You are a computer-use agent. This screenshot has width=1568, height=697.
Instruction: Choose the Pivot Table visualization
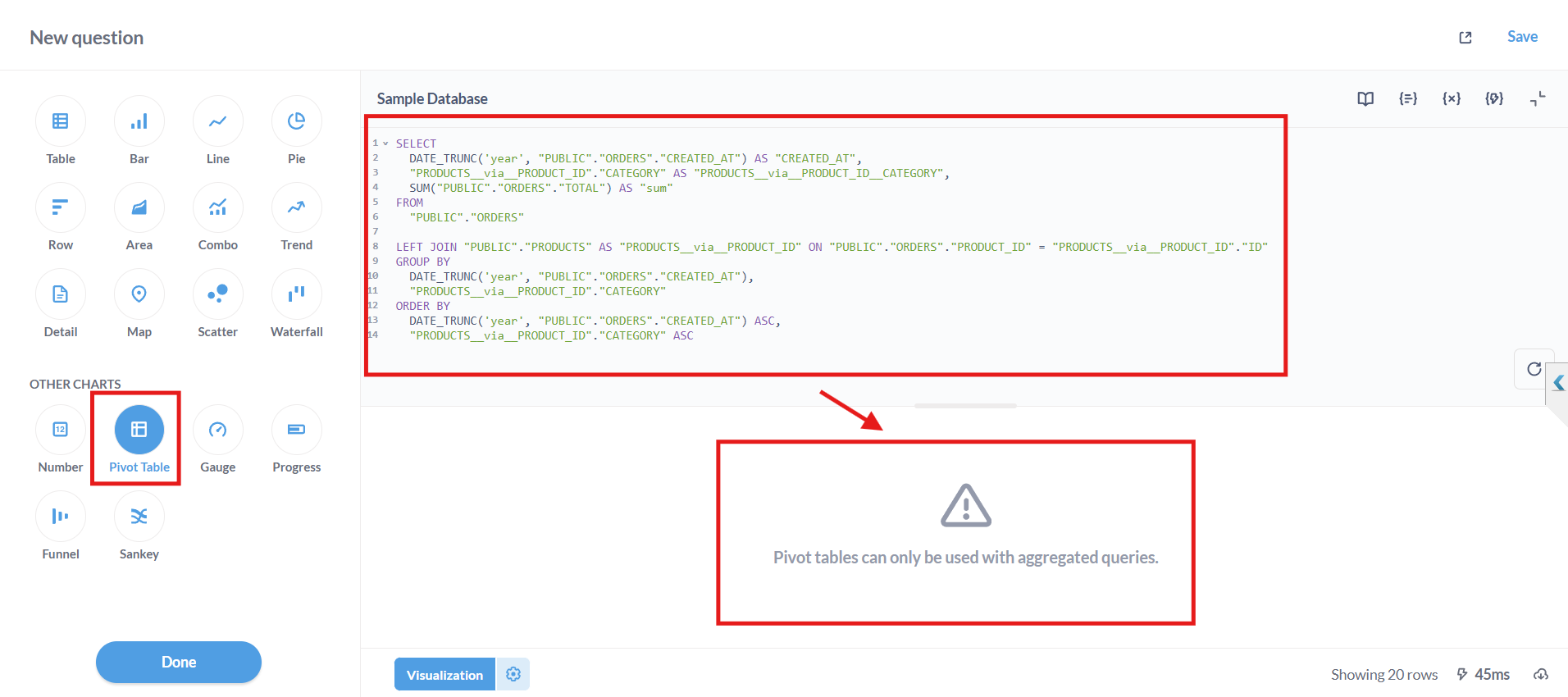pos(139,430)
